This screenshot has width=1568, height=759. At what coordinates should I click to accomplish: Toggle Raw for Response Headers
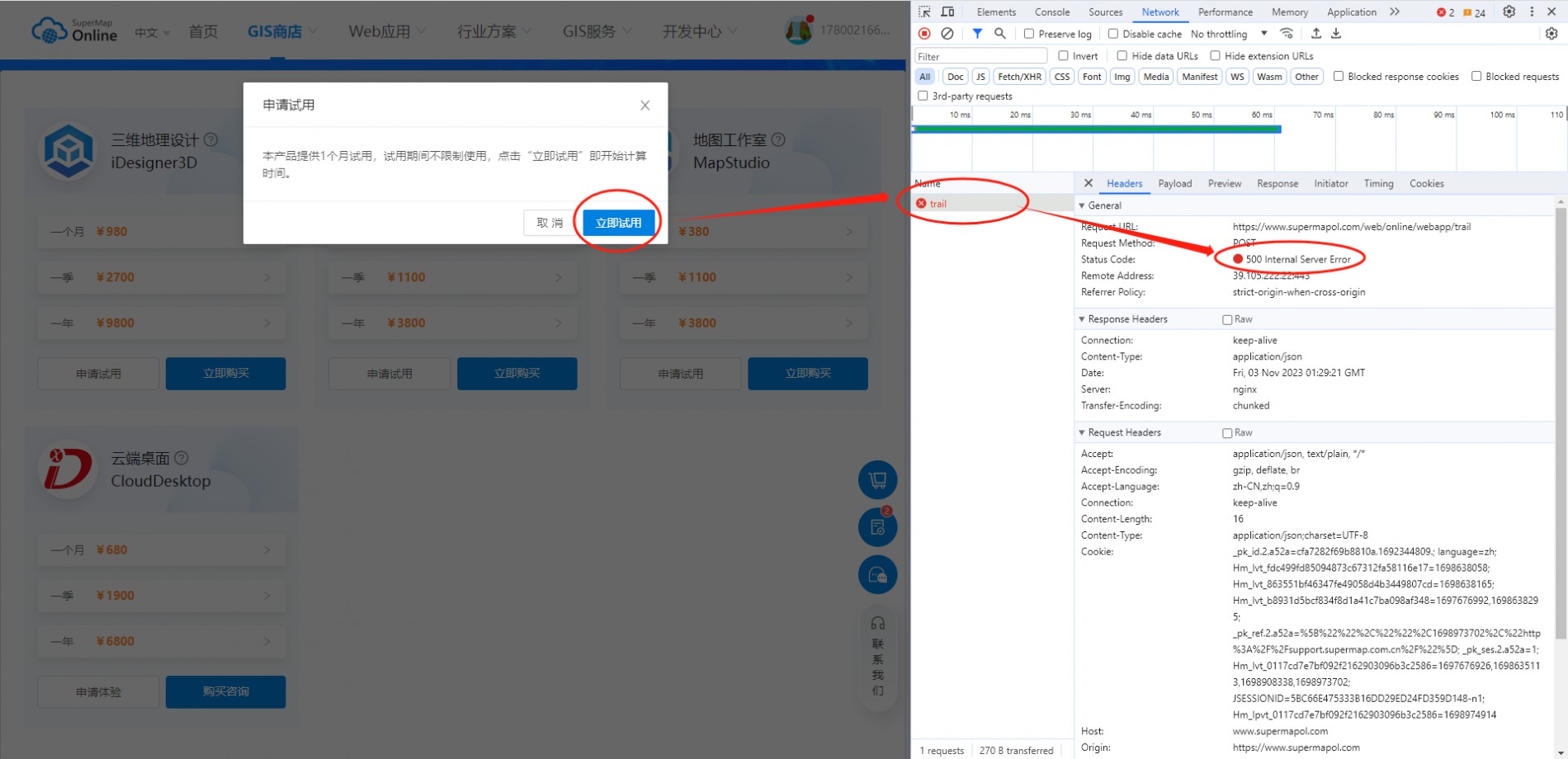coord(1227,320)
